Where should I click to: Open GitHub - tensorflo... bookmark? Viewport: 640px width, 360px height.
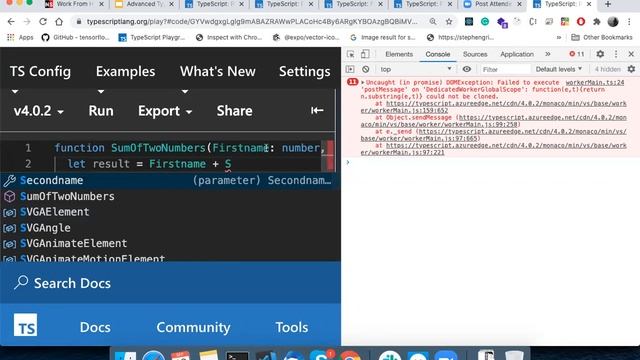76,38
